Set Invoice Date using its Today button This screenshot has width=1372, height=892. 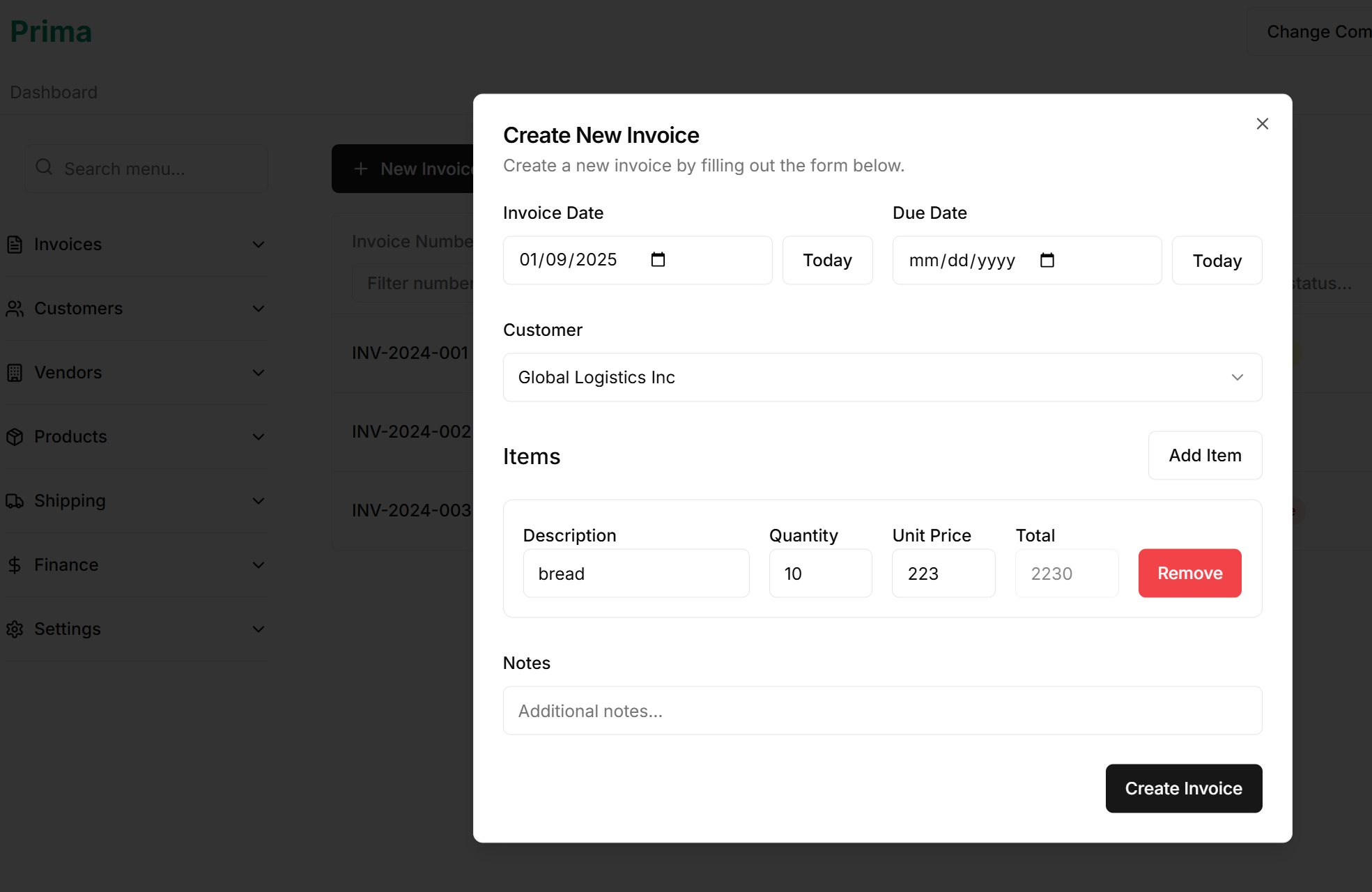pyautogui.click(x=827, y=260)
